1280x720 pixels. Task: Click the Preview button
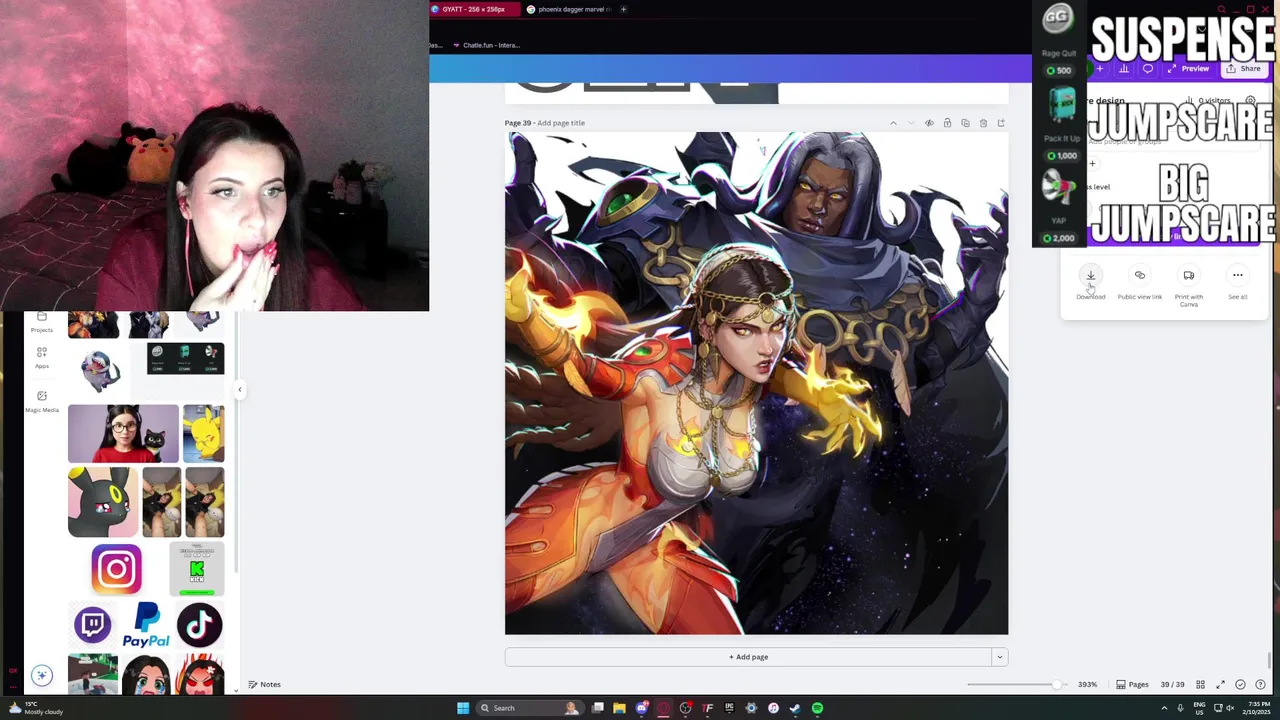coord(1188,69)
